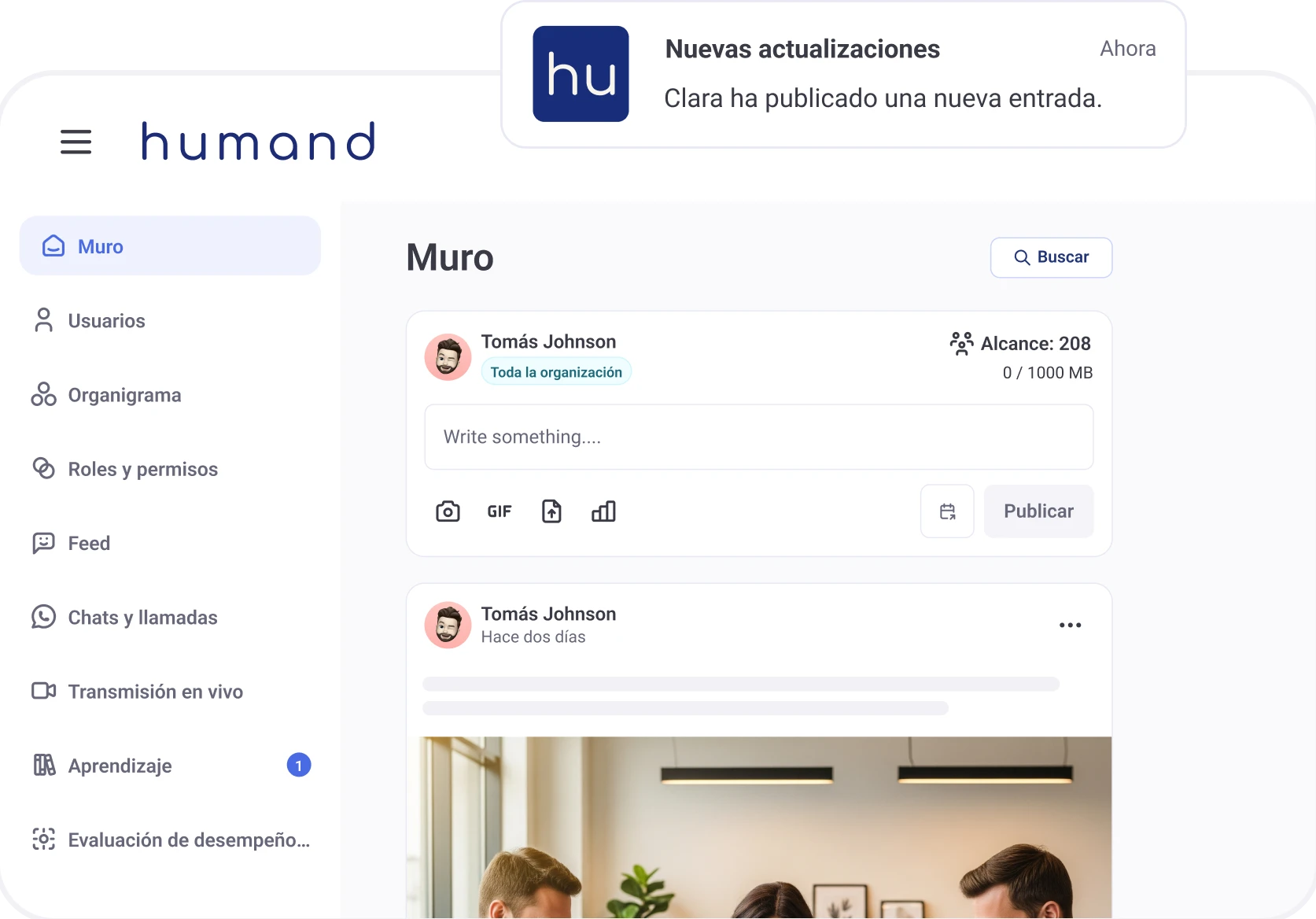The width and height of the screenshot is (1316, 919).
Task: Click the Publicar button
Action: [x=1038, y=511]
